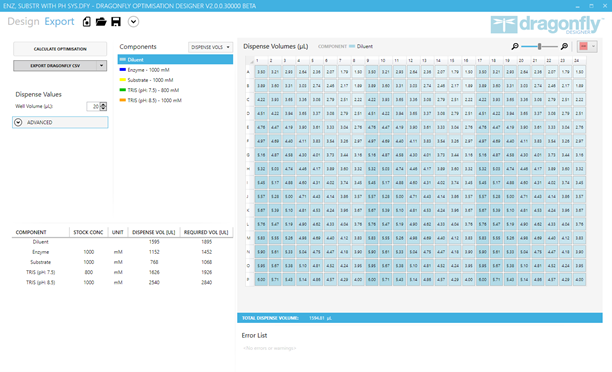Click the new file icon
The image size is (612, 372).
[87, 22]
